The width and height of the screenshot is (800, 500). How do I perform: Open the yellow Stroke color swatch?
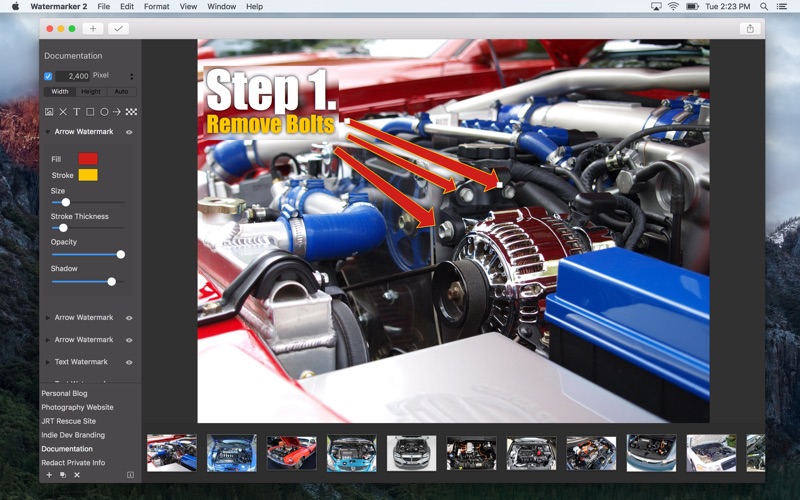coord(88,175)
